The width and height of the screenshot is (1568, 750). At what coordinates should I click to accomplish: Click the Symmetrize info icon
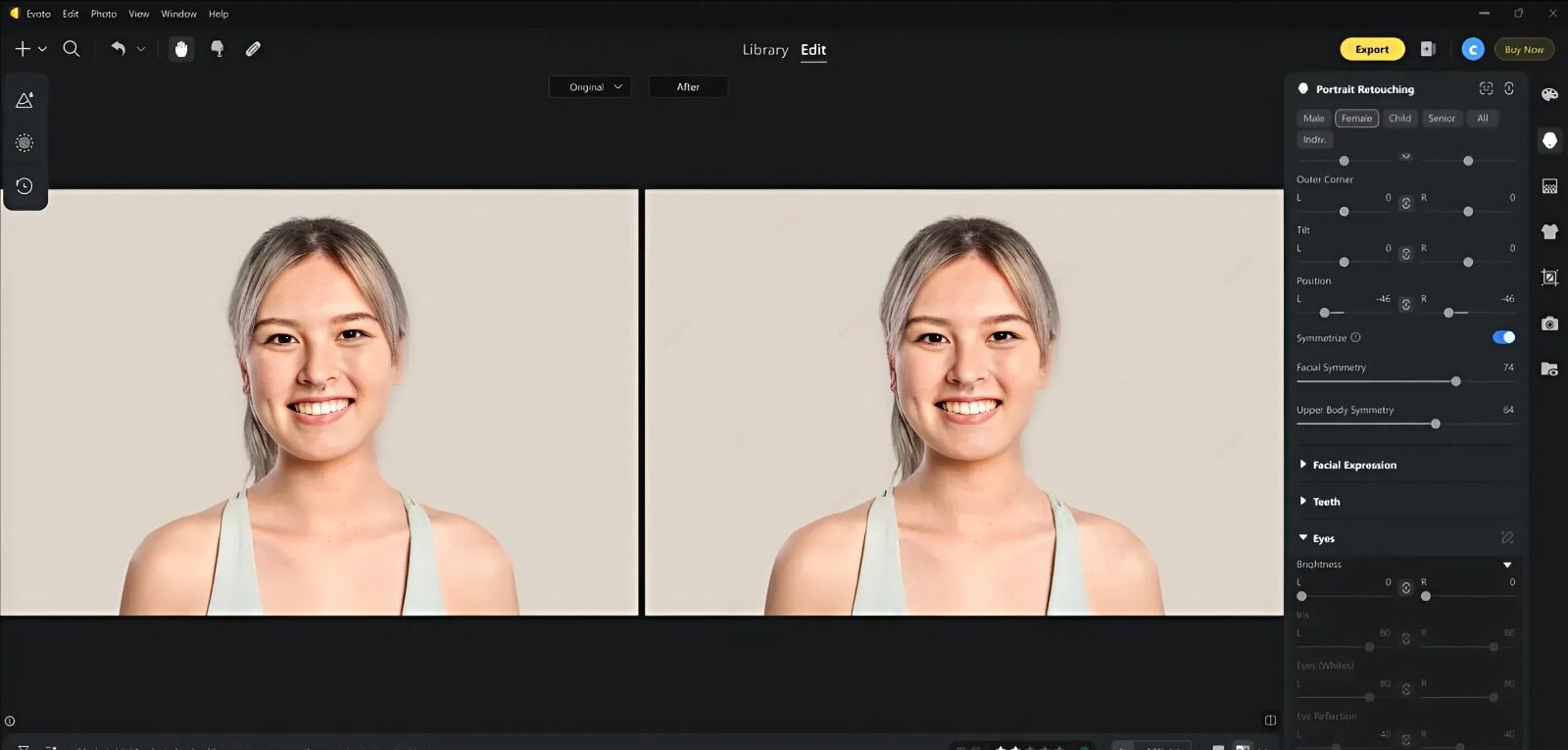[x=1355, y=337]
